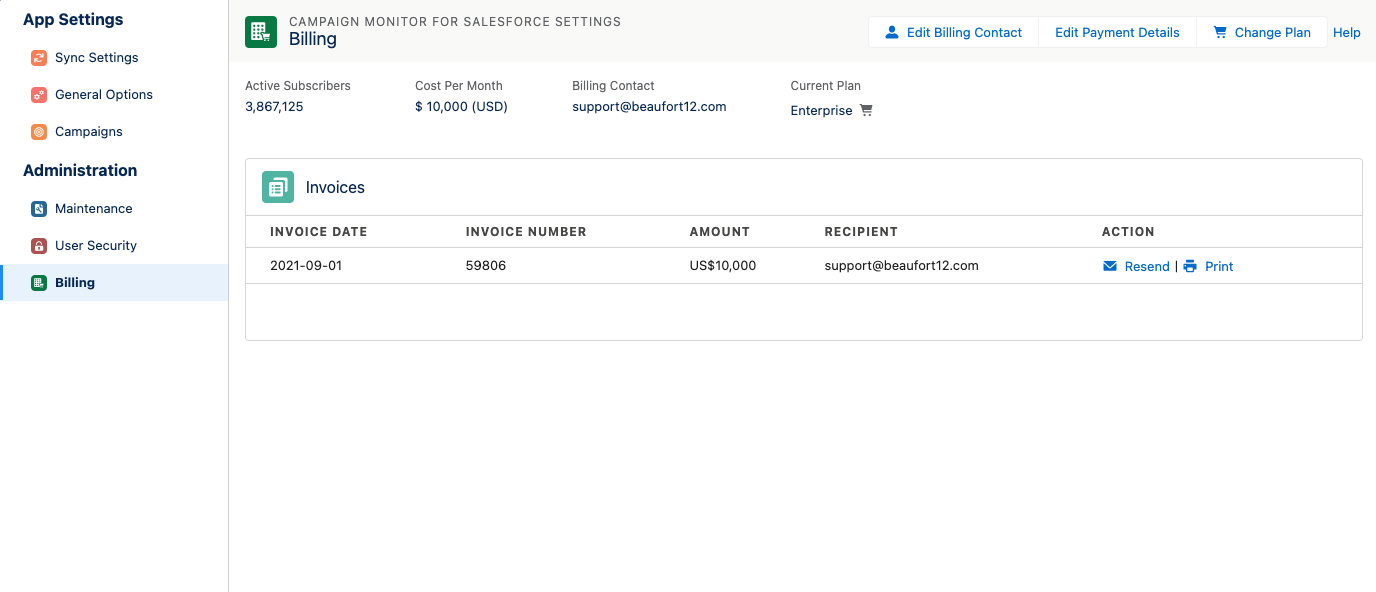Click the Billing Contact label
This screenshot has width=1376, height=592.
click(x=613, y=86)
